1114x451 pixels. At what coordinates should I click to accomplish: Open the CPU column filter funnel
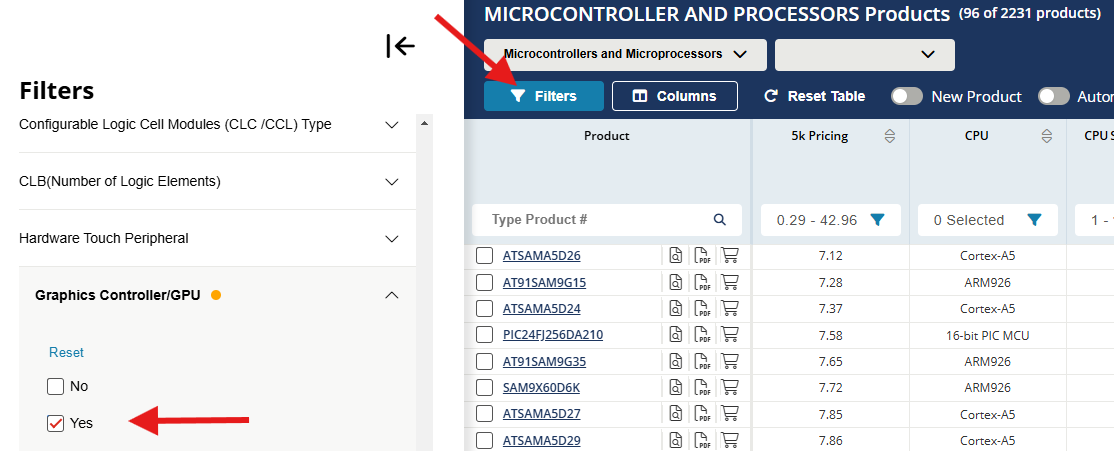click(1034, 220)
